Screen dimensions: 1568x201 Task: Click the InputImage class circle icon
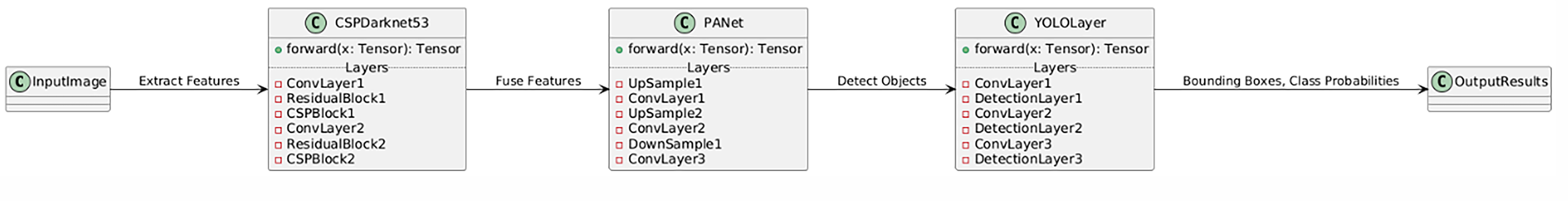point(19,82)
